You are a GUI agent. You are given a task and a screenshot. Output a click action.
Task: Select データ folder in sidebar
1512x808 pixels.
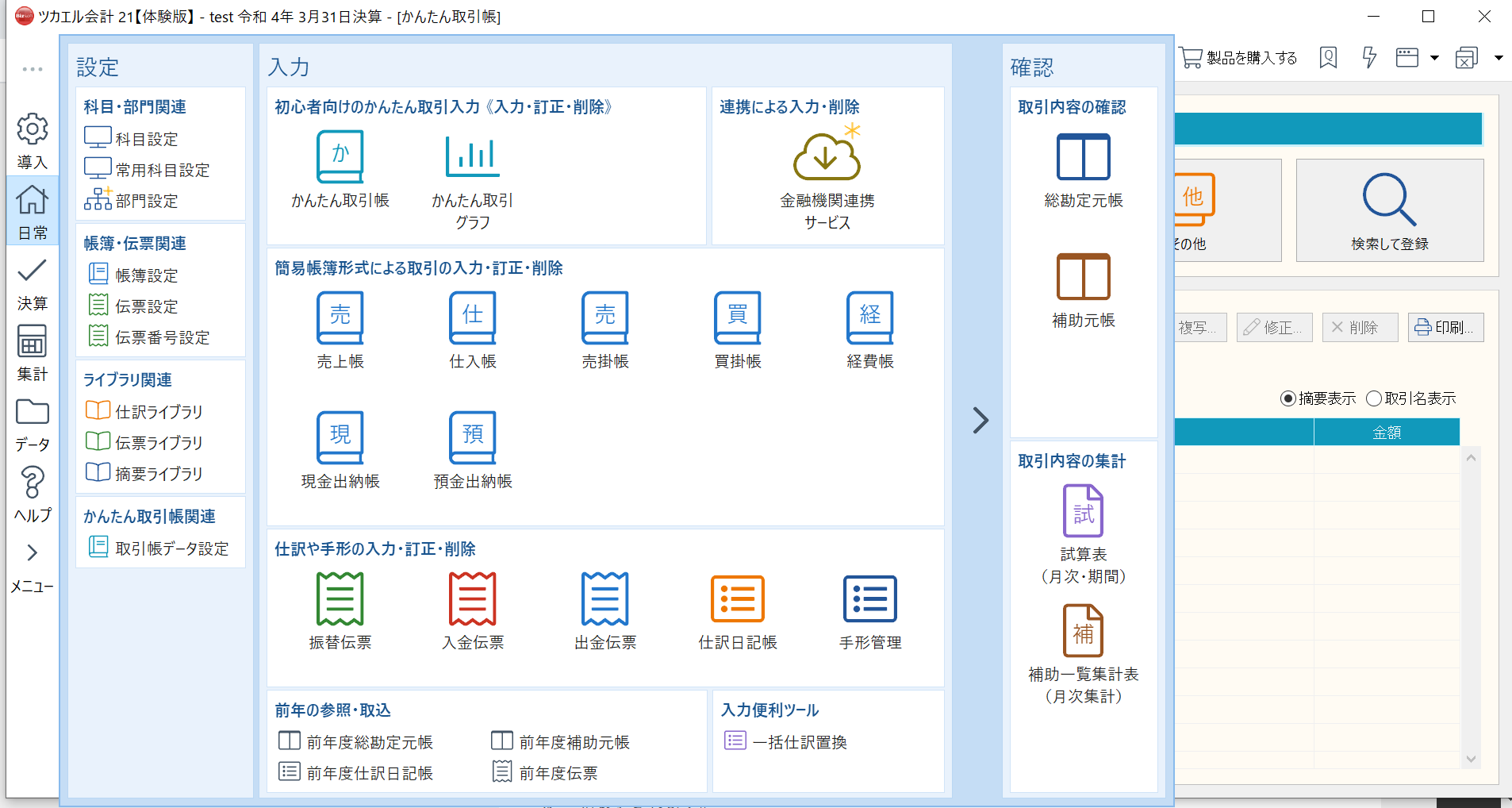pyautogui.click(x=33, y=424)
